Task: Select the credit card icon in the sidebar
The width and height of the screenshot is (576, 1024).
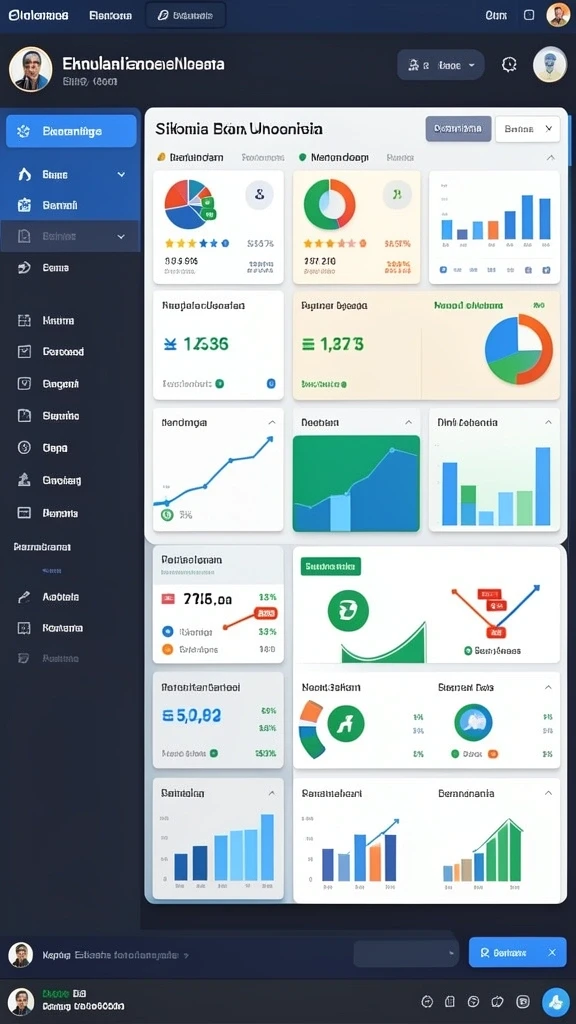Action: point(24,513)
